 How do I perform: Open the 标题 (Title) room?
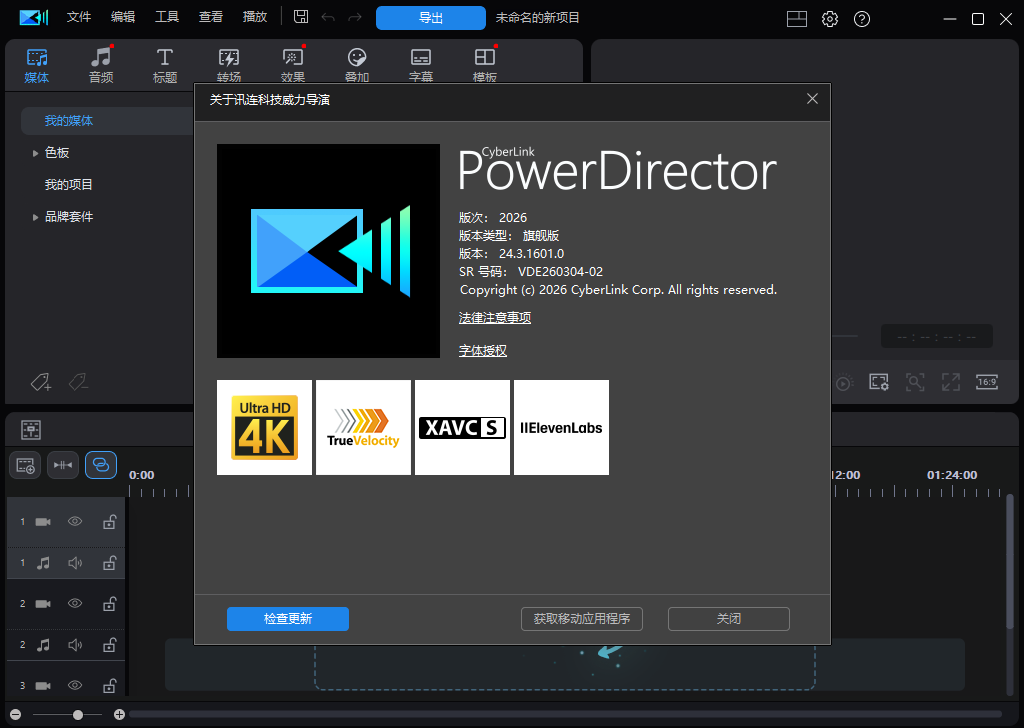click(165, 64)
